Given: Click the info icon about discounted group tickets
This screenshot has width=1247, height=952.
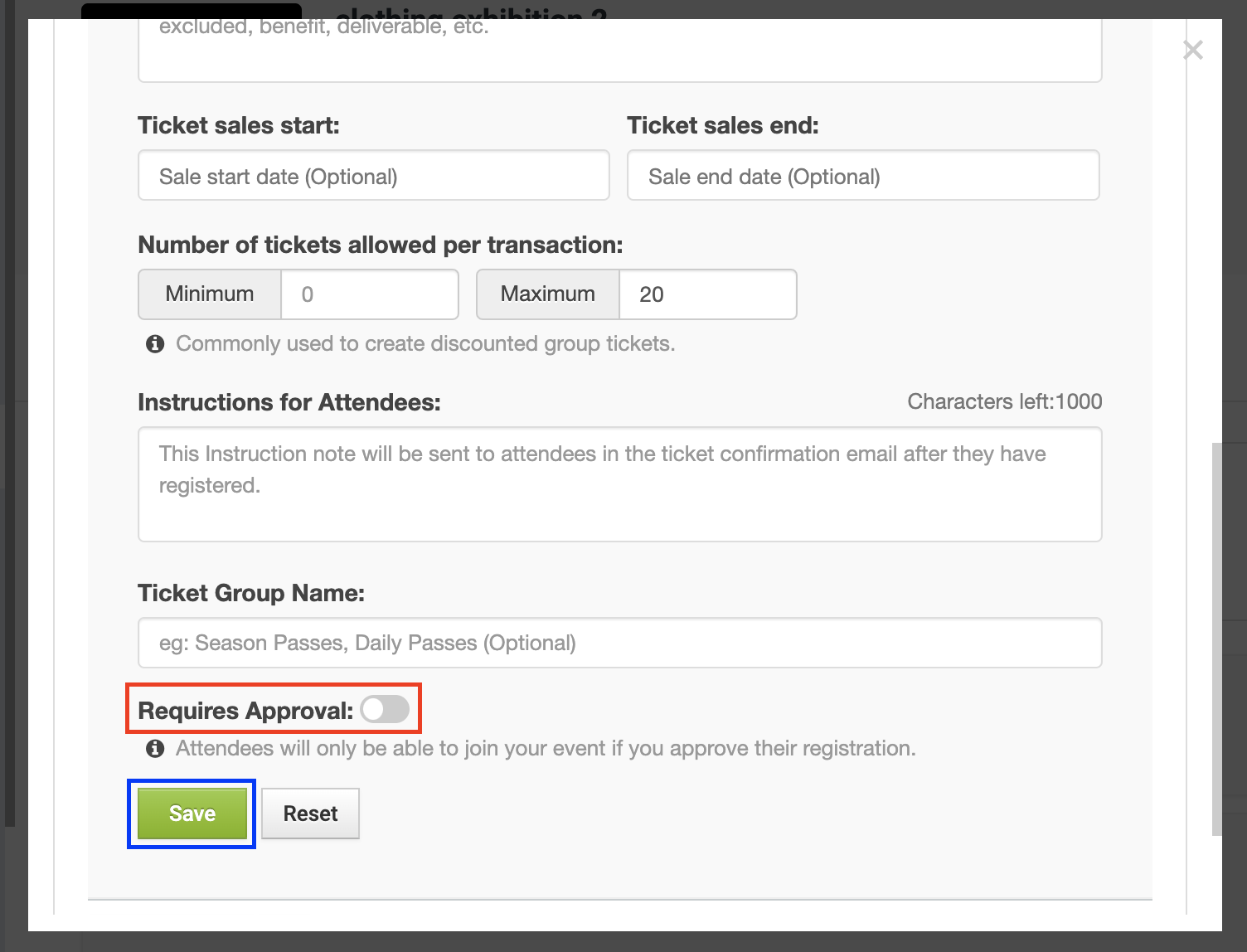Looking at the screenshot, I should 154,343.
